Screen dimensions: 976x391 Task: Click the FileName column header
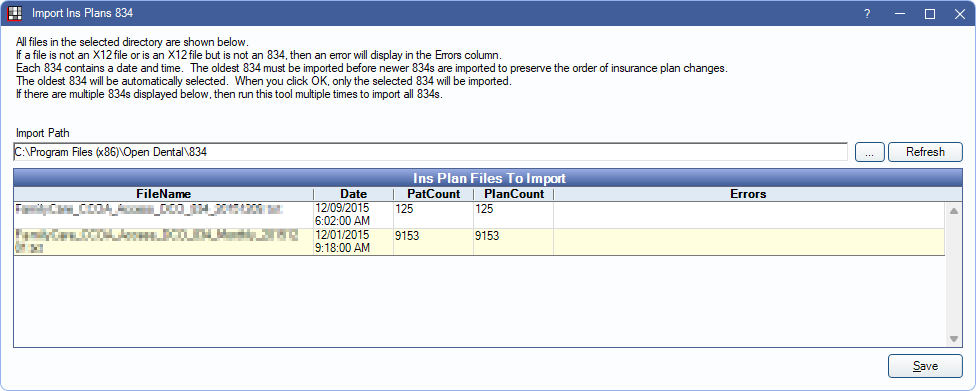tap(164, 194)
